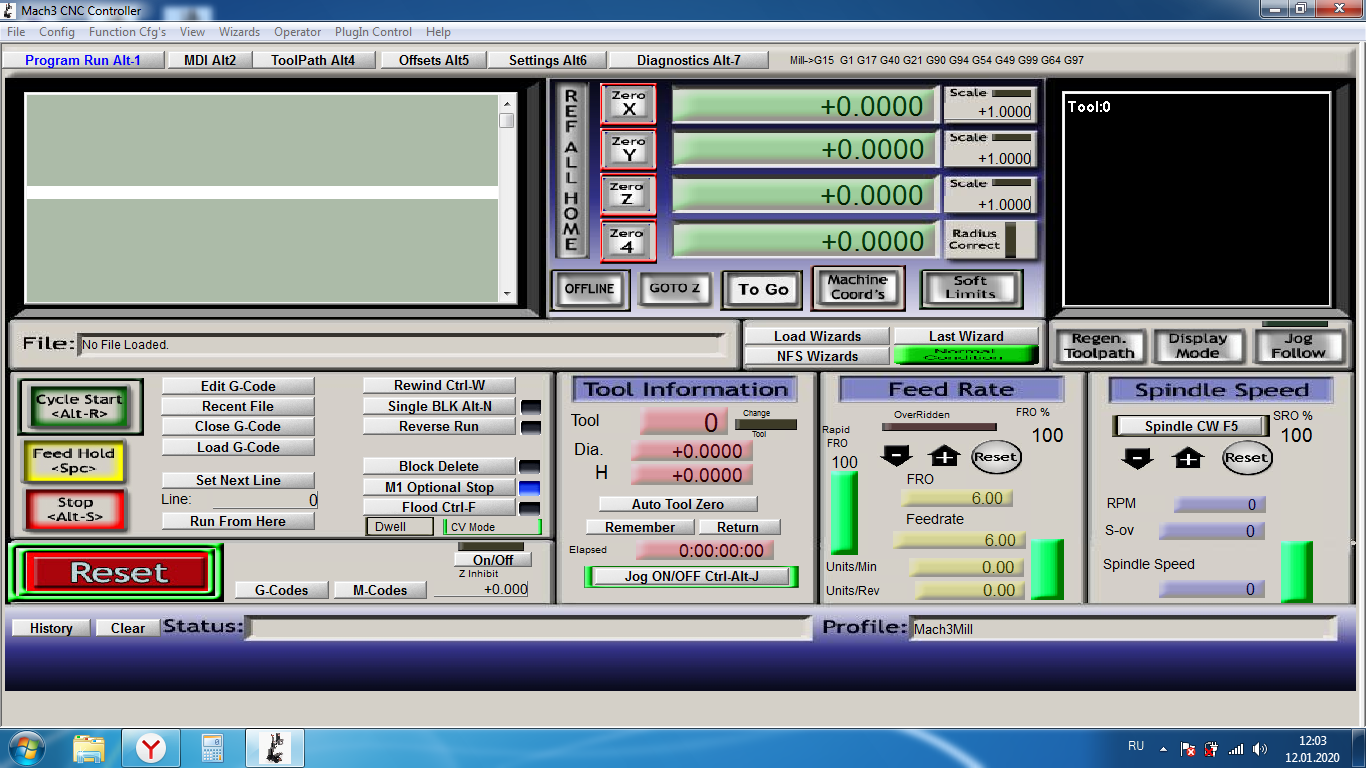
Task: Click Auto Tool Zero button
Action: 678,504
